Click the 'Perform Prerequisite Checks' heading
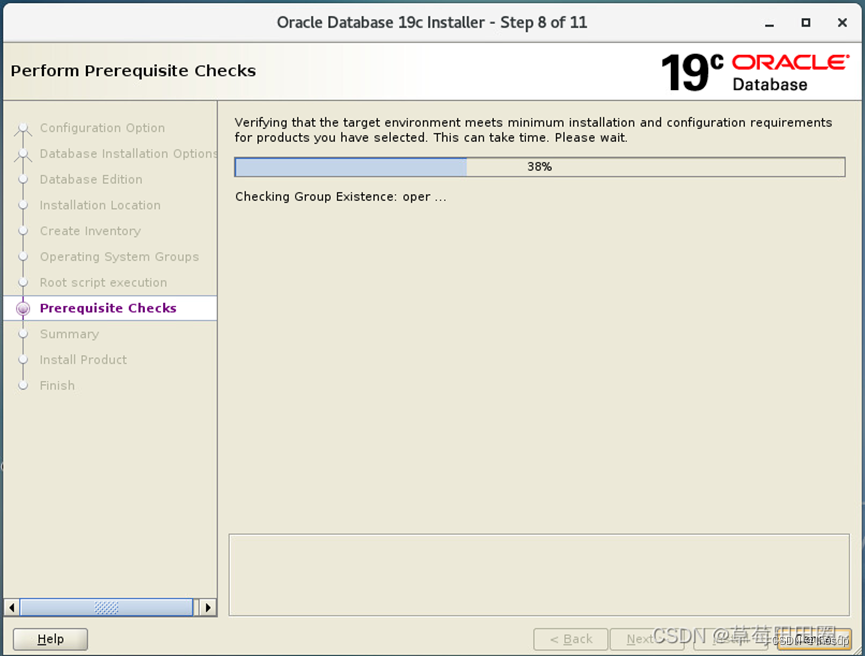Screen dimensions: 865x656 click(x=134, y=71)
